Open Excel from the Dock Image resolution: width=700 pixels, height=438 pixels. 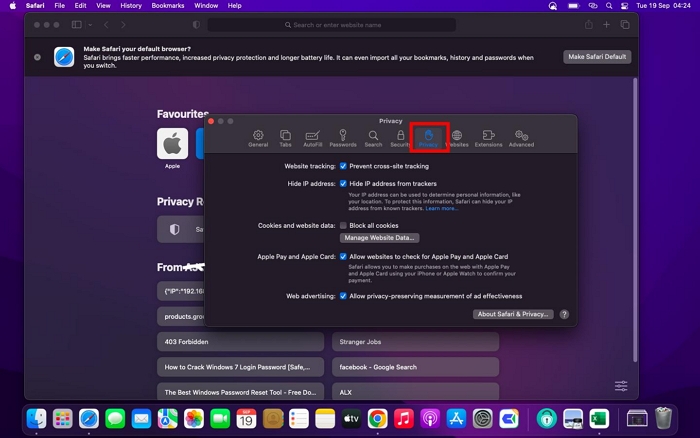[599, 419]
